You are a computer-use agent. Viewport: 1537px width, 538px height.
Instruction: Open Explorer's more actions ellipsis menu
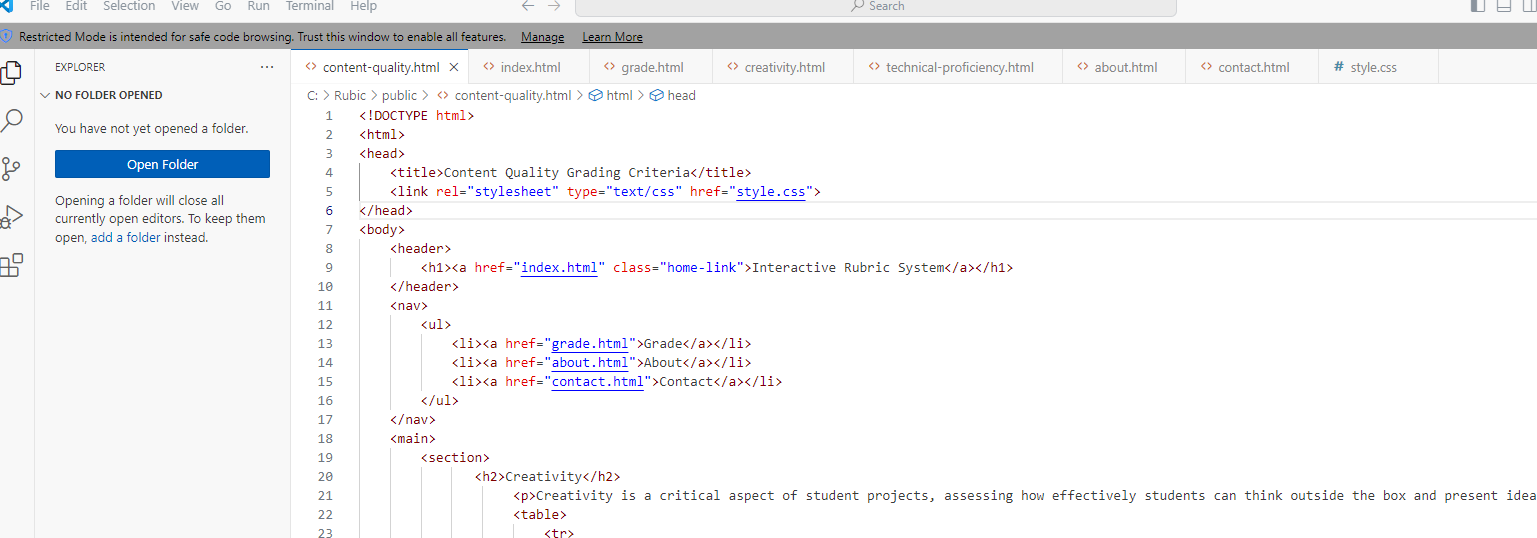pos(267,67)
